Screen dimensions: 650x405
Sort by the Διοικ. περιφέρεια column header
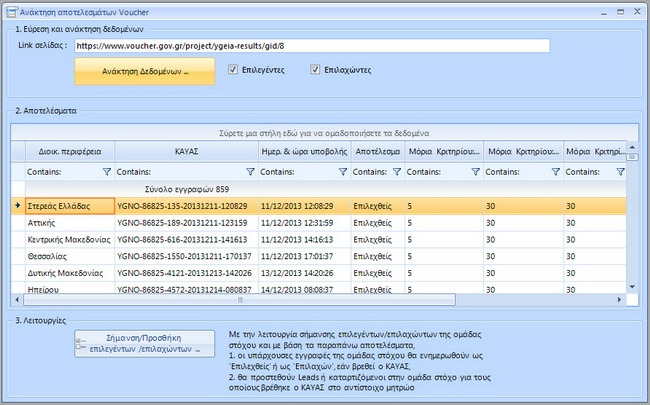69,150
